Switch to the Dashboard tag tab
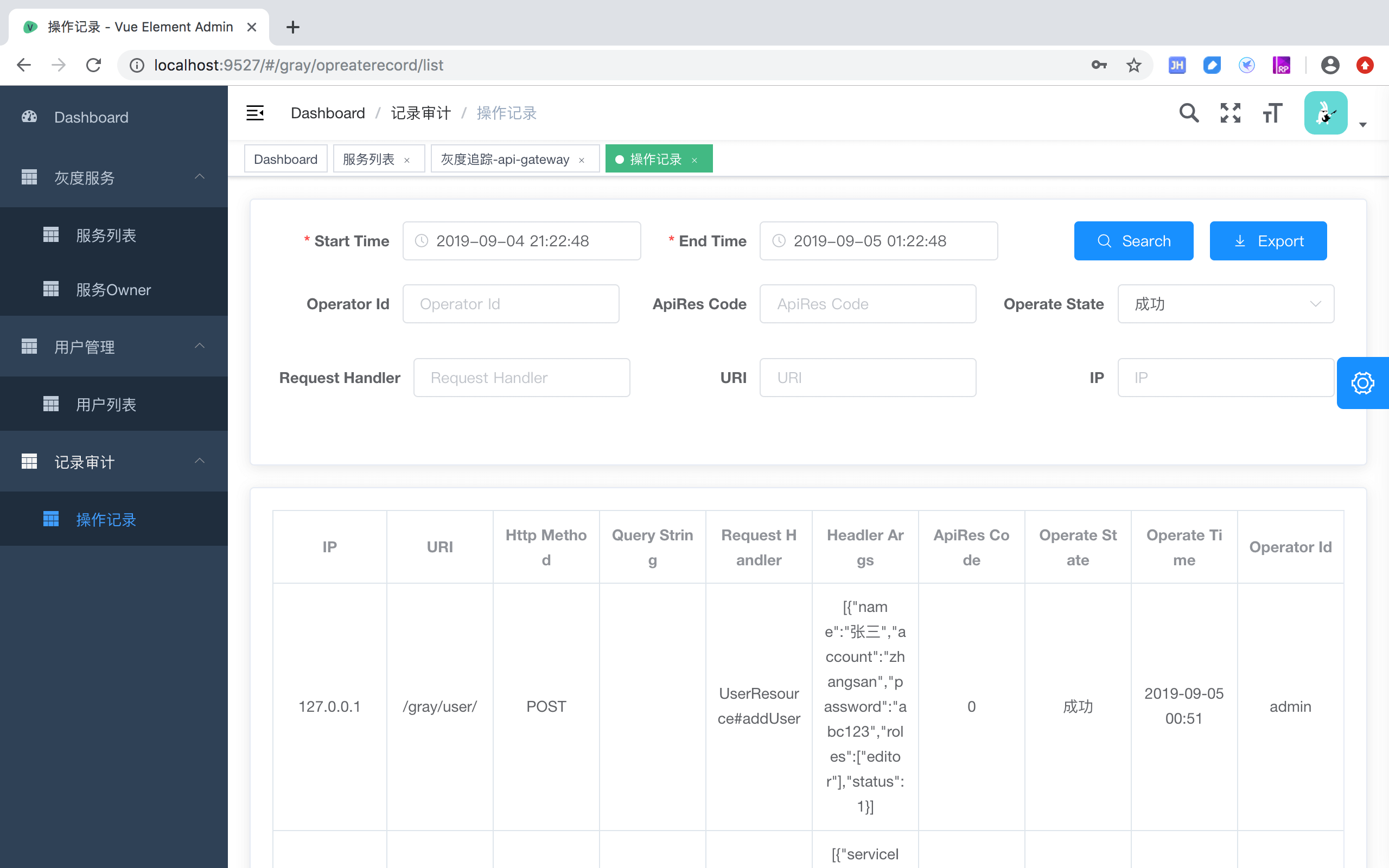 [285, 159]
